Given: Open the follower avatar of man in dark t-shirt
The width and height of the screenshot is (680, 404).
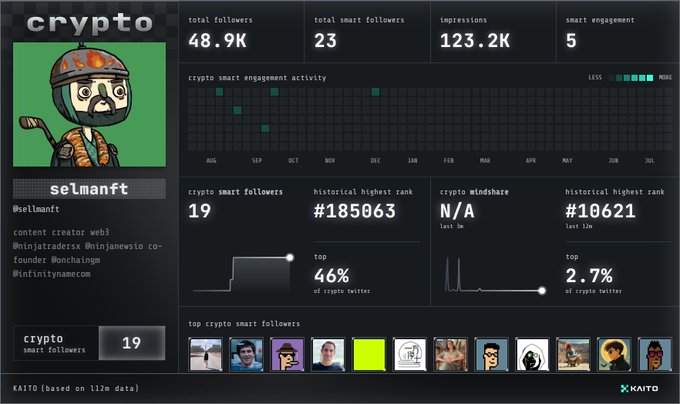Looking at the screenshot, I should click(x=328, y=355).
